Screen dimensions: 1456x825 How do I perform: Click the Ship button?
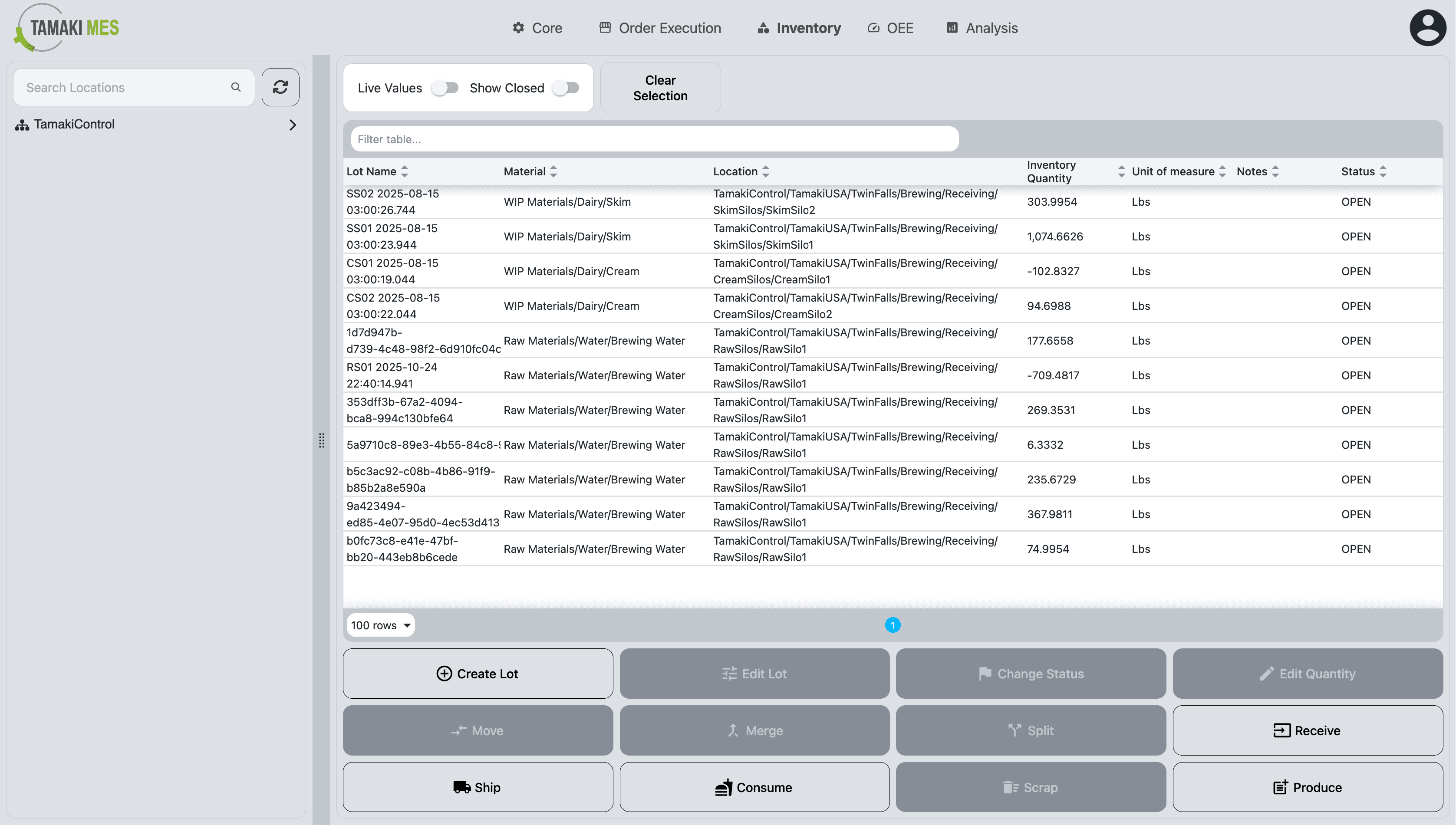click(x=478, y=788)
